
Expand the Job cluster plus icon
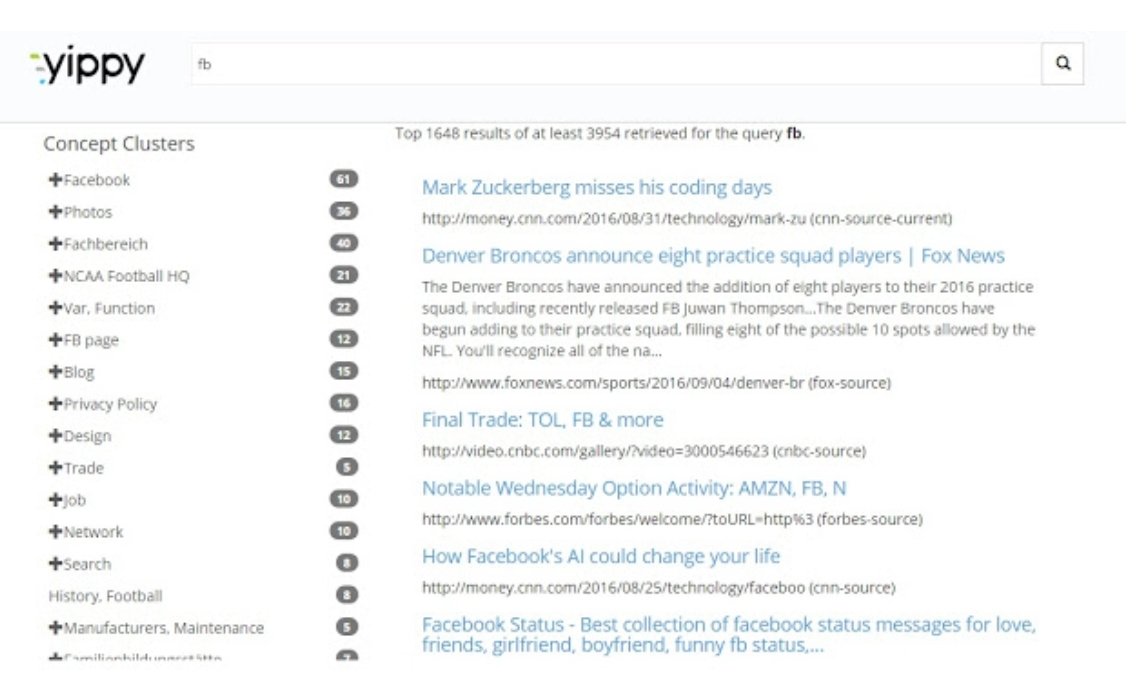tap(55, 500)
